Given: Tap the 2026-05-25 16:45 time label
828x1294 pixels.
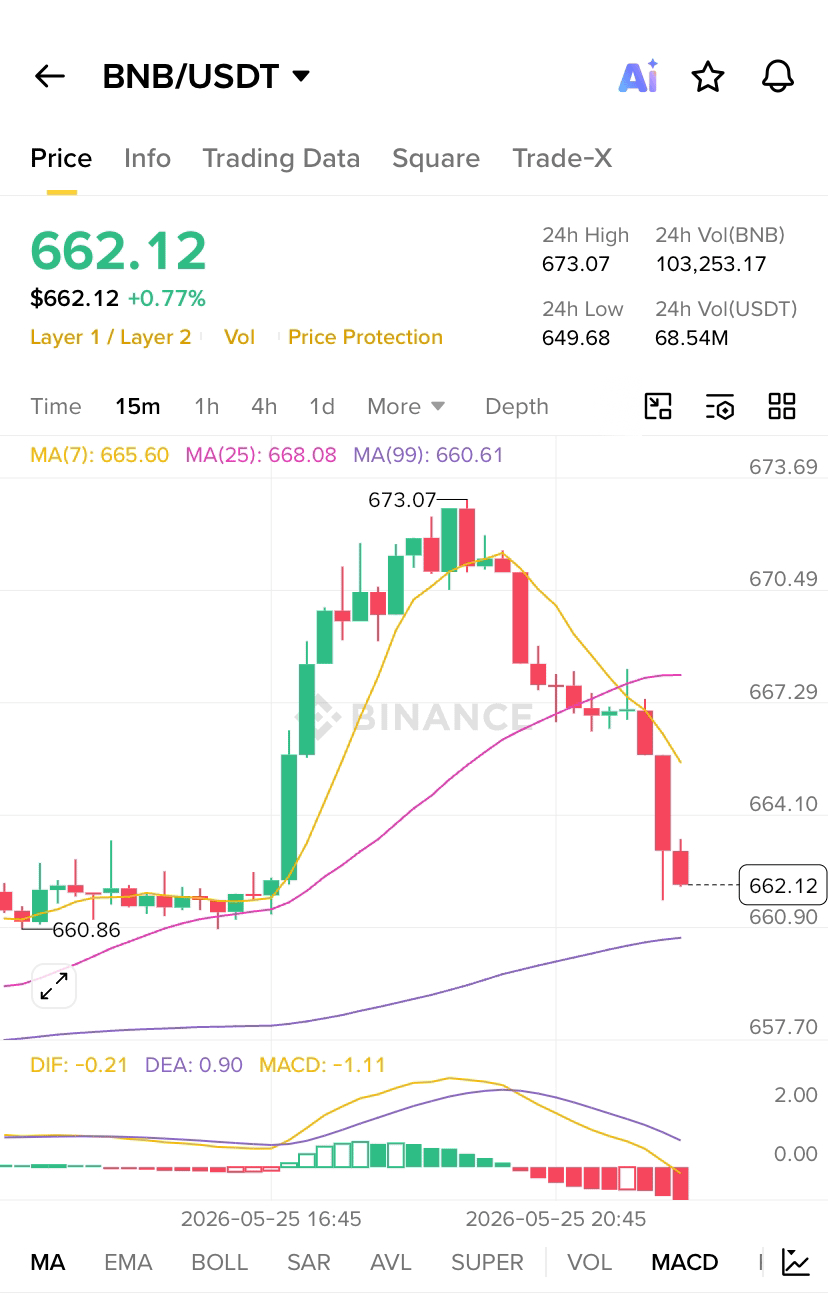Looking at the screenshot, I should 271,1219.
